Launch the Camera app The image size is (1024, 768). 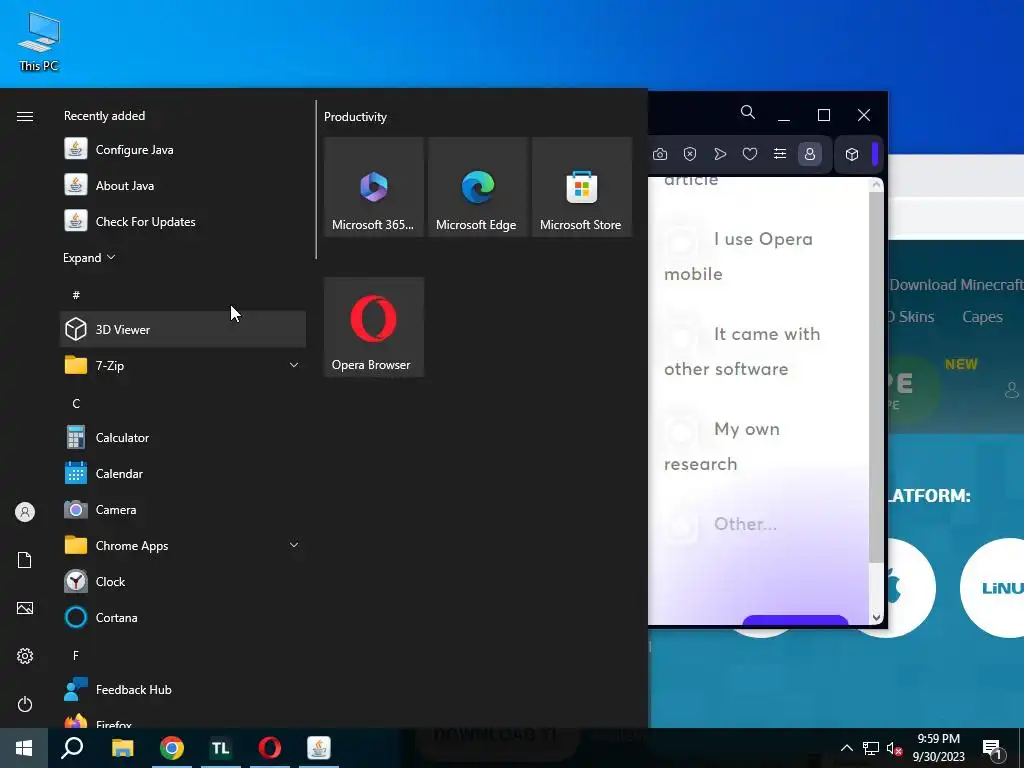point(183,509)
